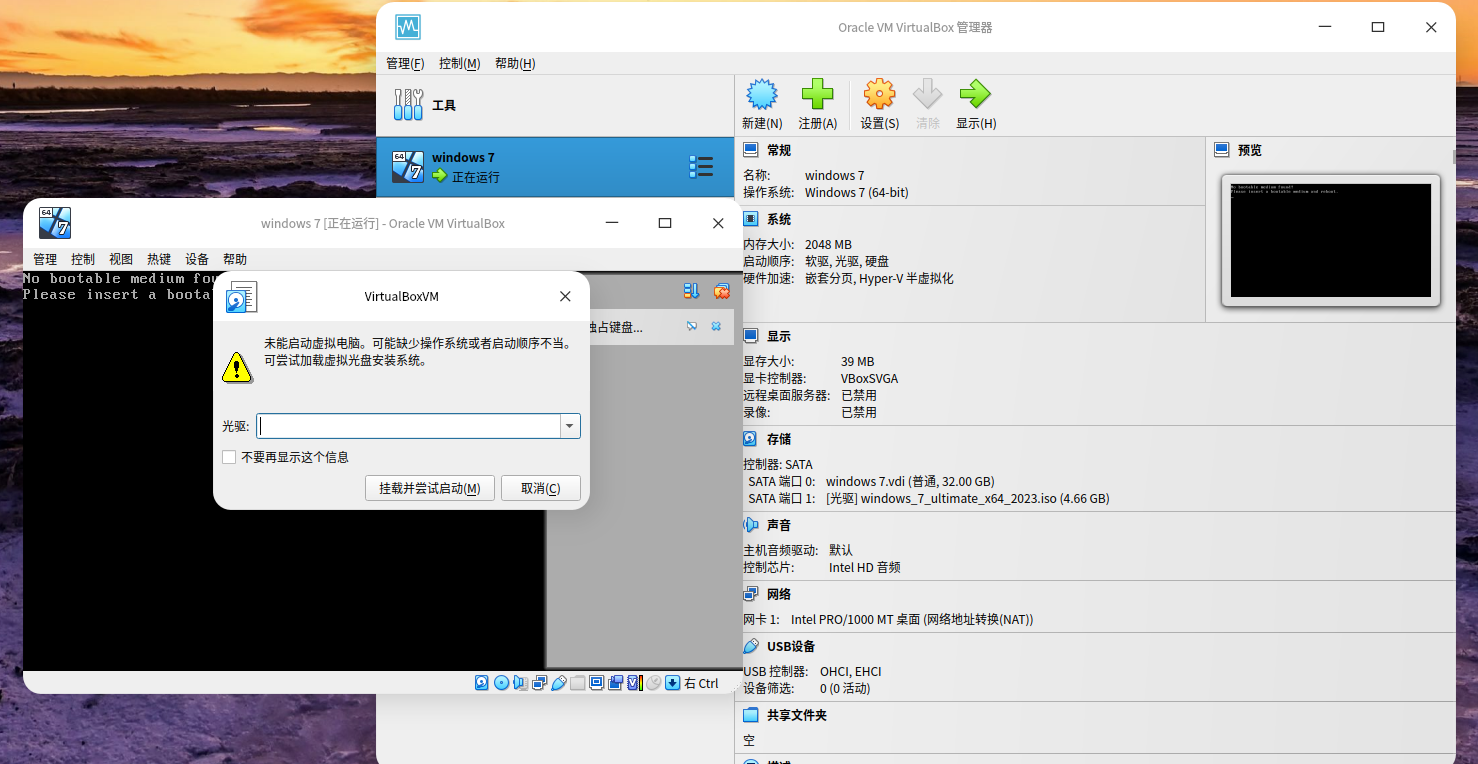Image resolution: width=1478 pixels, height=764 pixels.
Task: Click the optical disc indicator in the VM status bar
Action: [501, 683]
